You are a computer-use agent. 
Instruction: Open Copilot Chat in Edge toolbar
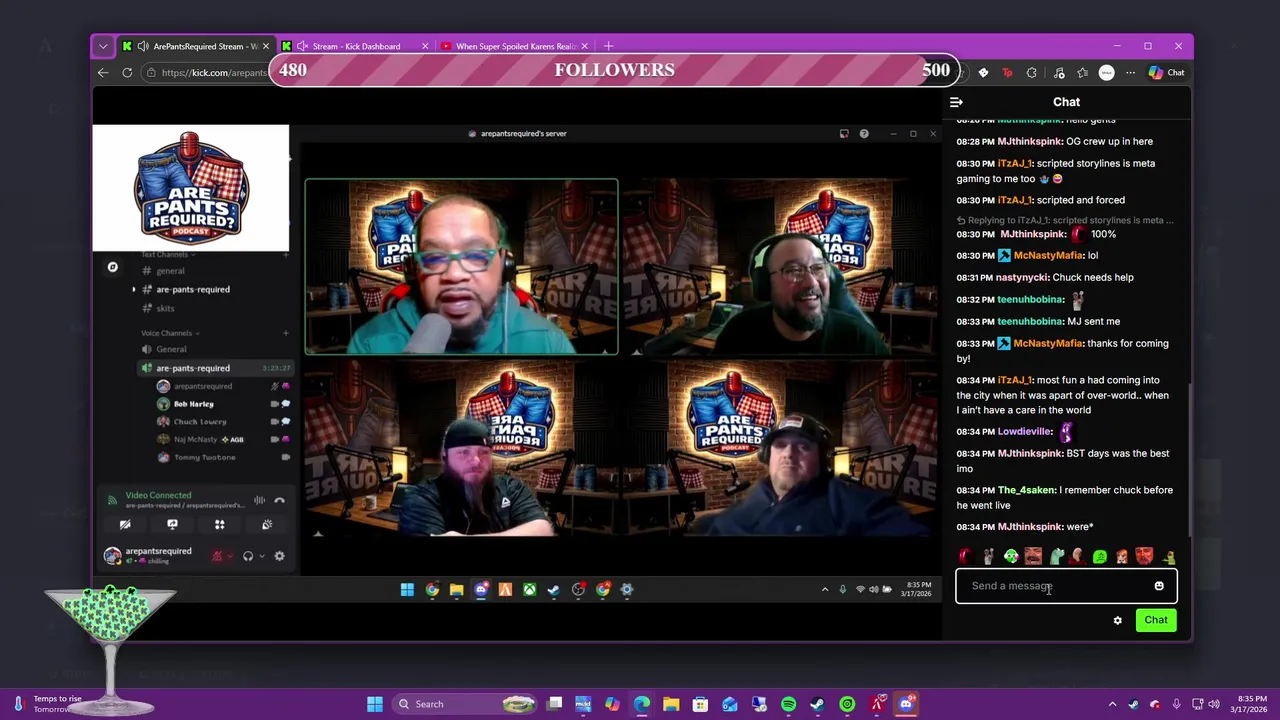tap(1166, 72)
